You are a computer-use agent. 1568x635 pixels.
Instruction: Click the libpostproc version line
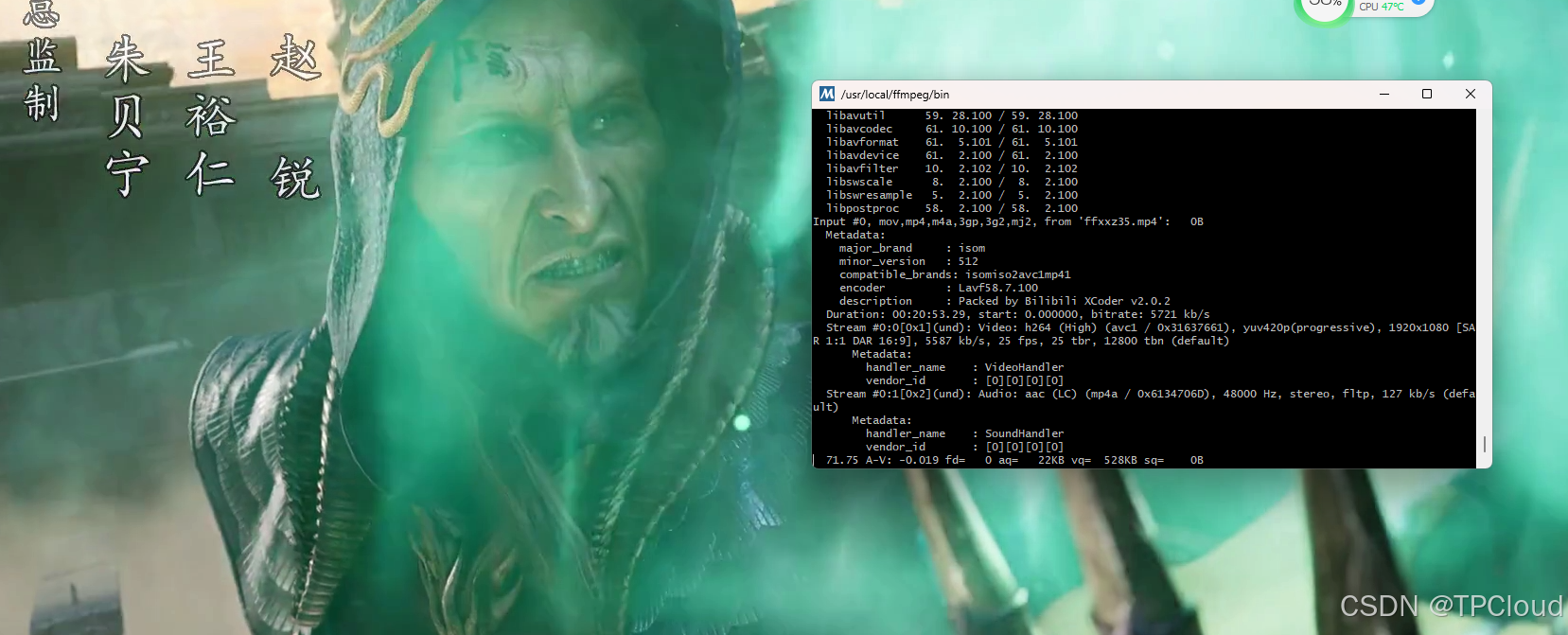[952, 208]
